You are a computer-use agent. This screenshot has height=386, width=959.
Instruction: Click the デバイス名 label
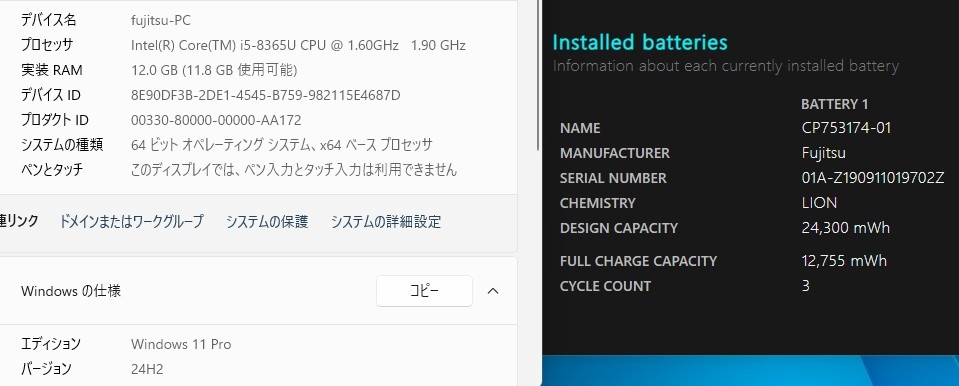[48, 20]
